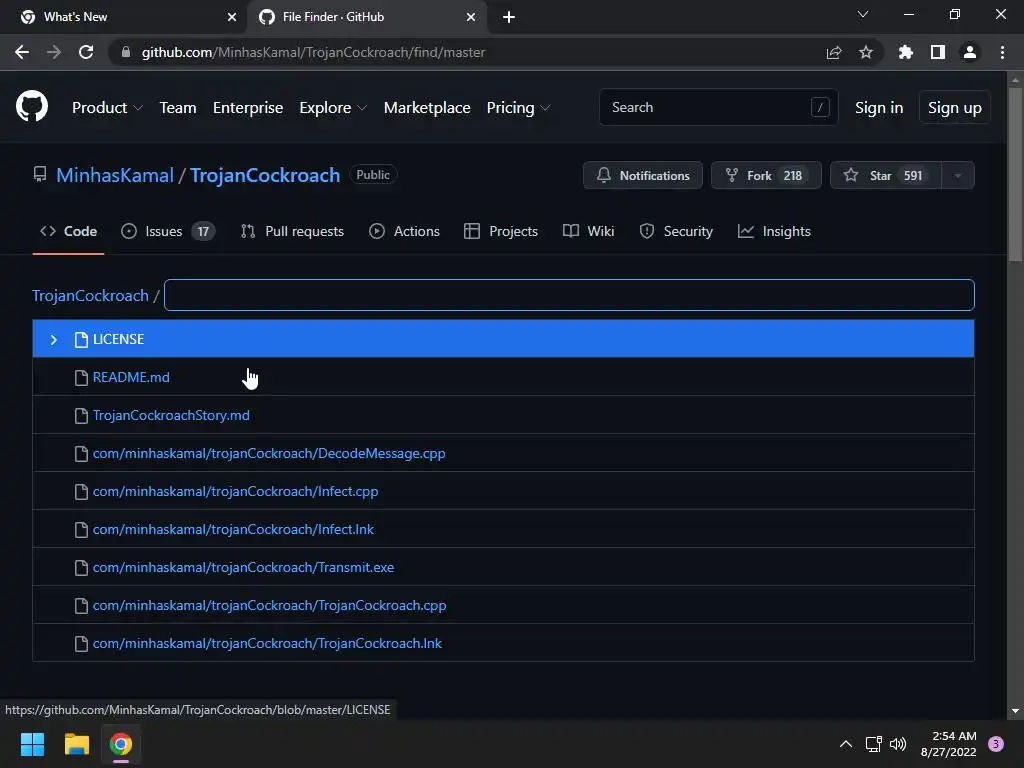Click the Notifications button
Viewport: 1024px width, 768px height.
pyautogui.click(x=643, y=175)
